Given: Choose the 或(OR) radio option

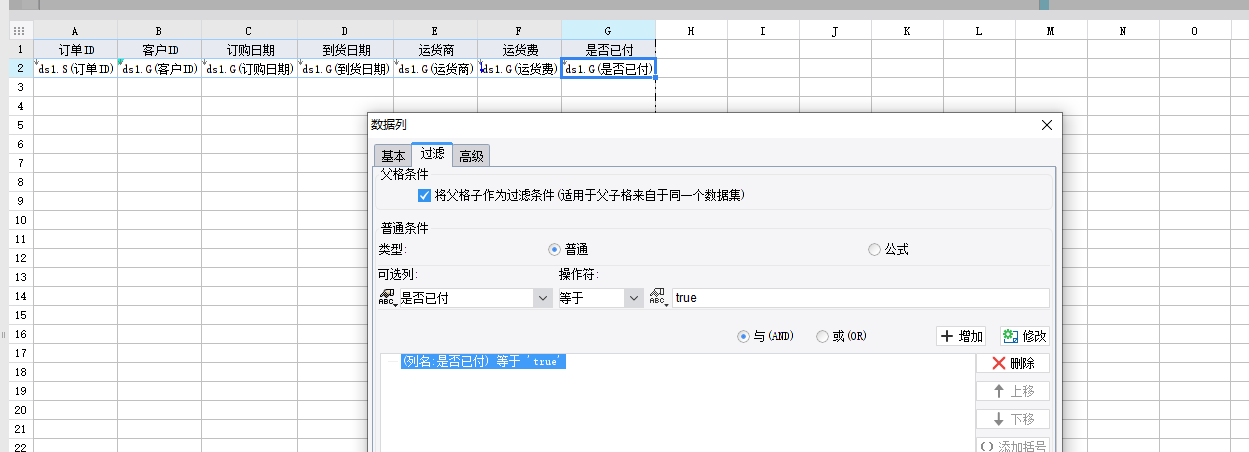Looking at the screenshot, I should (822, 337).
